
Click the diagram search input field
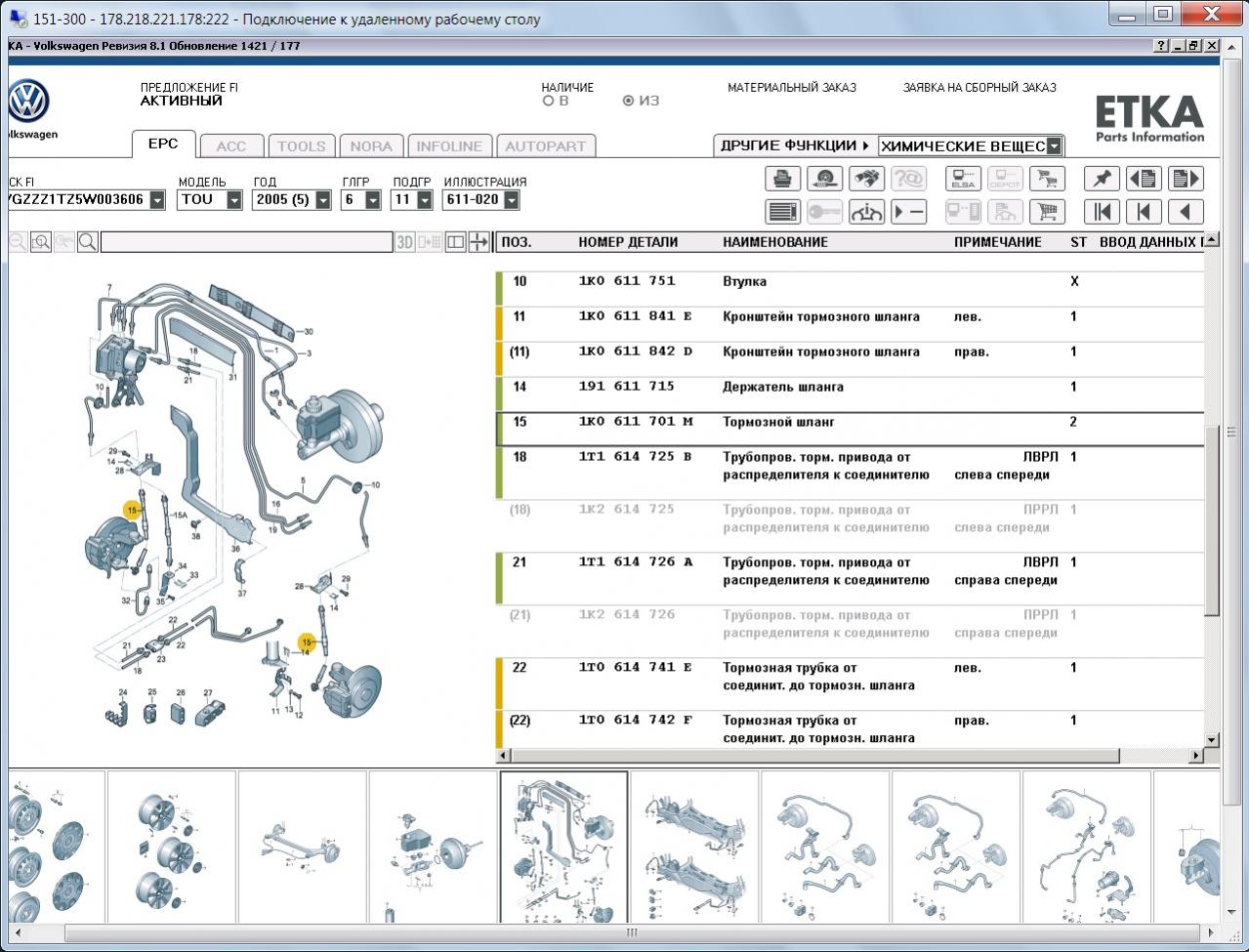coord(246,242)
